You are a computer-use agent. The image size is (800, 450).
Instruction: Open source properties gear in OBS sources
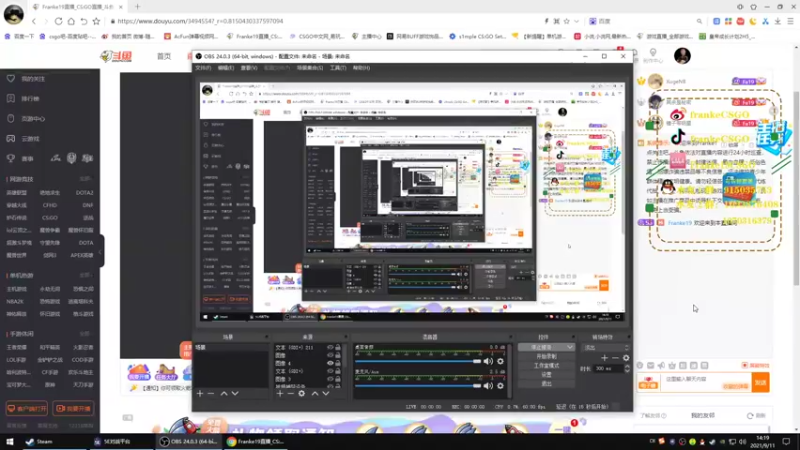click(x=302, y=393)
